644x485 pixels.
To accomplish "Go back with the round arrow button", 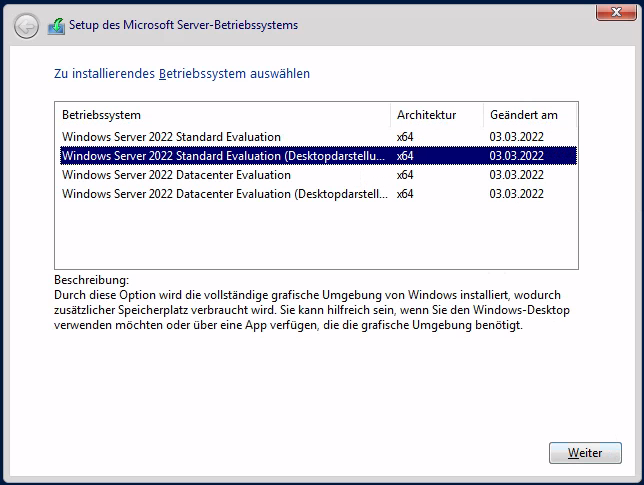I will click(26, 26).
